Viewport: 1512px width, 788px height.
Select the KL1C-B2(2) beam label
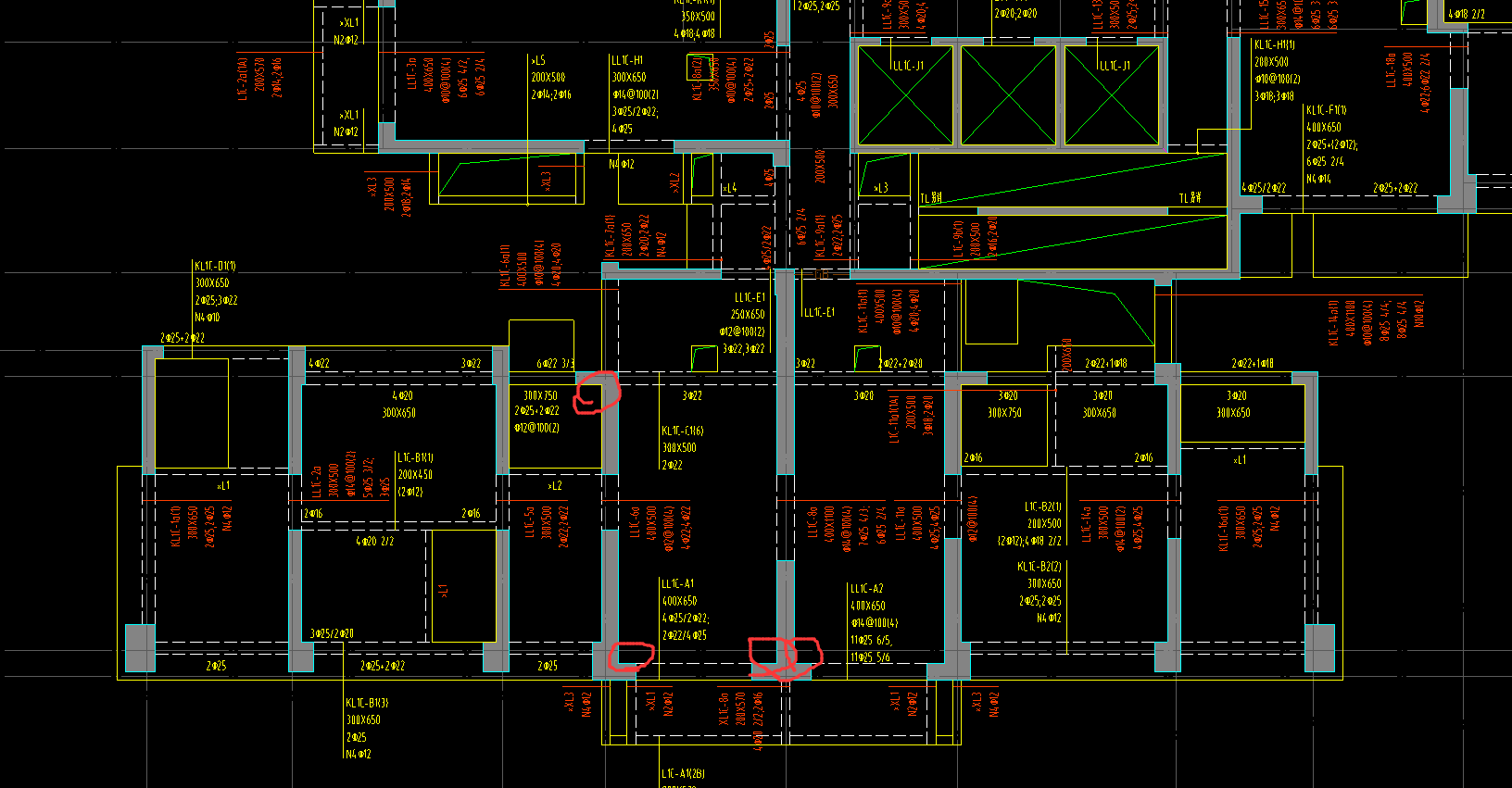(x=1039, y=566)
